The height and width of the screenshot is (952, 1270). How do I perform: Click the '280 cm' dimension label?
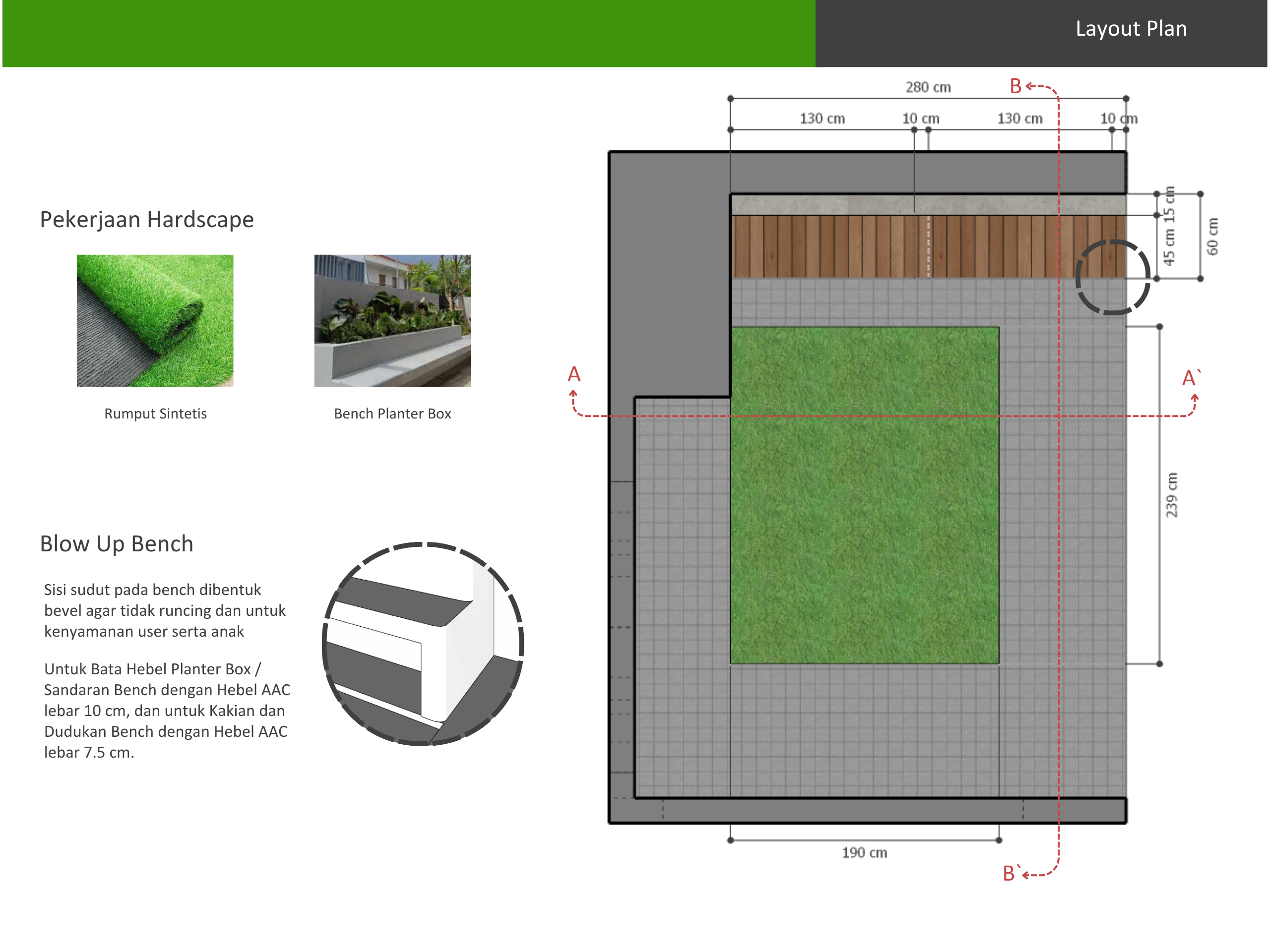[928, 87]
